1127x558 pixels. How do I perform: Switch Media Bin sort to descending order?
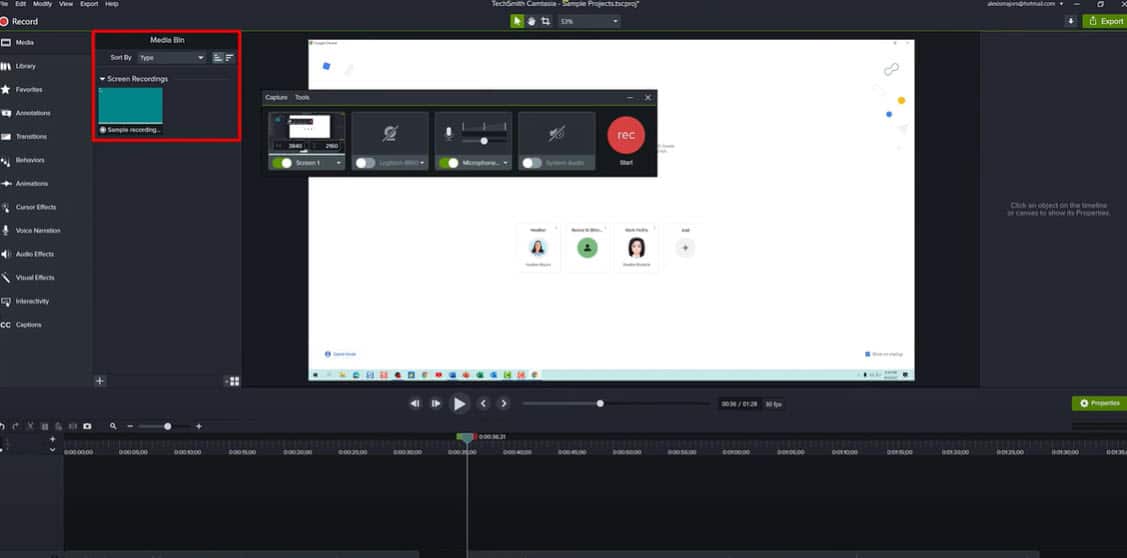click(x=230, y=58)
